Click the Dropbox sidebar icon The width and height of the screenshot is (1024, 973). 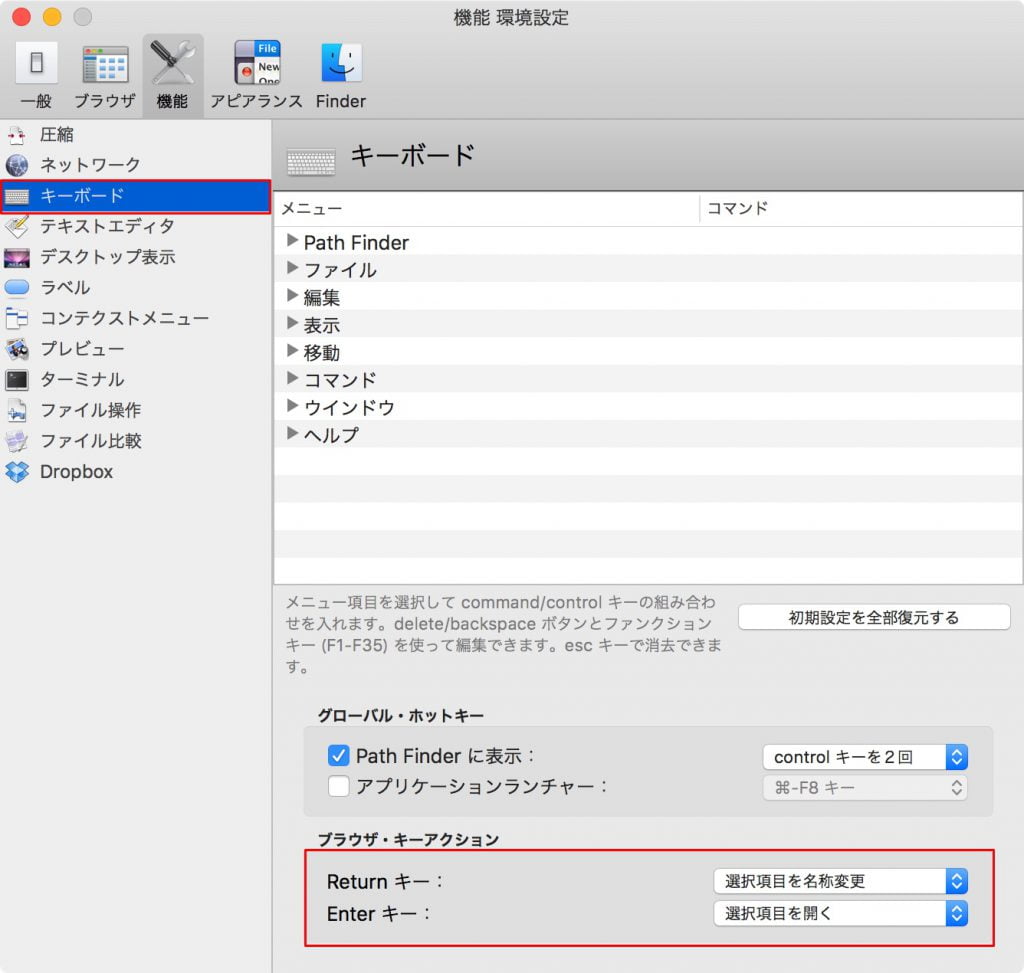click(17, 471)
